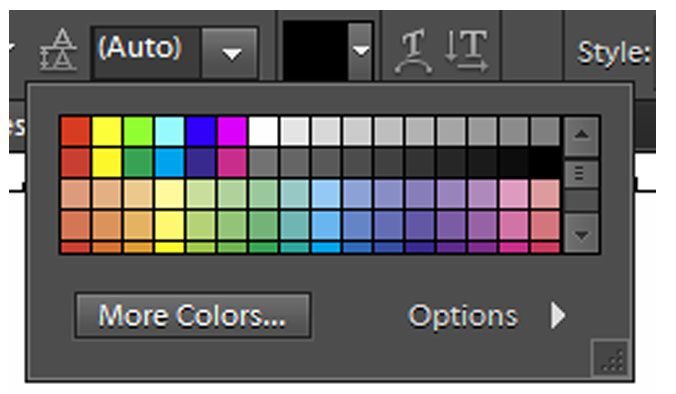Click the leading size icon
This screenshot has height=394, width=676.
[x=59, y=50]
